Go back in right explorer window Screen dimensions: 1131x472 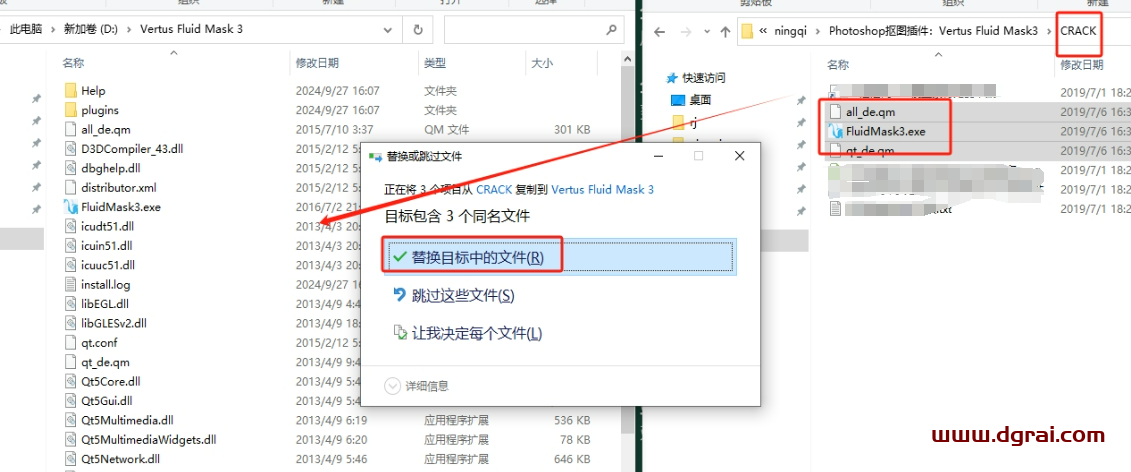[x=660, y=32]
